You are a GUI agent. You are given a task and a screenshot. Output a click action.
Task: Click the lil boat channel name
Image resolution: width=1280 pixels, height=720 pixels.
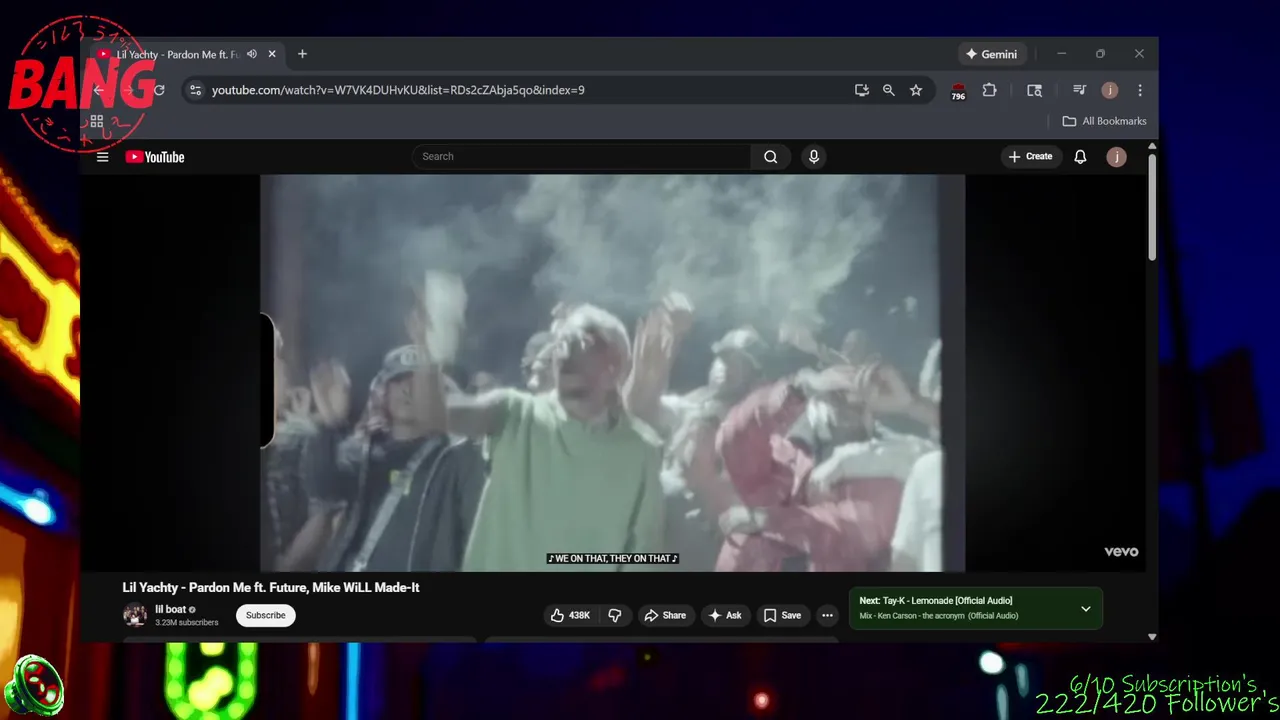point(170,609)
